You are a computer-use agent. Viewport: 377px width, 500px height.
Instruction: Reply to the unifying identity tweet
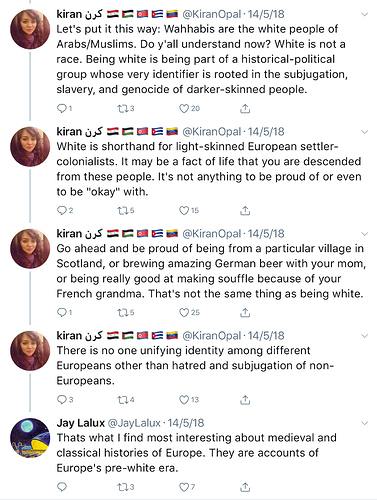(x=62, y=399)
